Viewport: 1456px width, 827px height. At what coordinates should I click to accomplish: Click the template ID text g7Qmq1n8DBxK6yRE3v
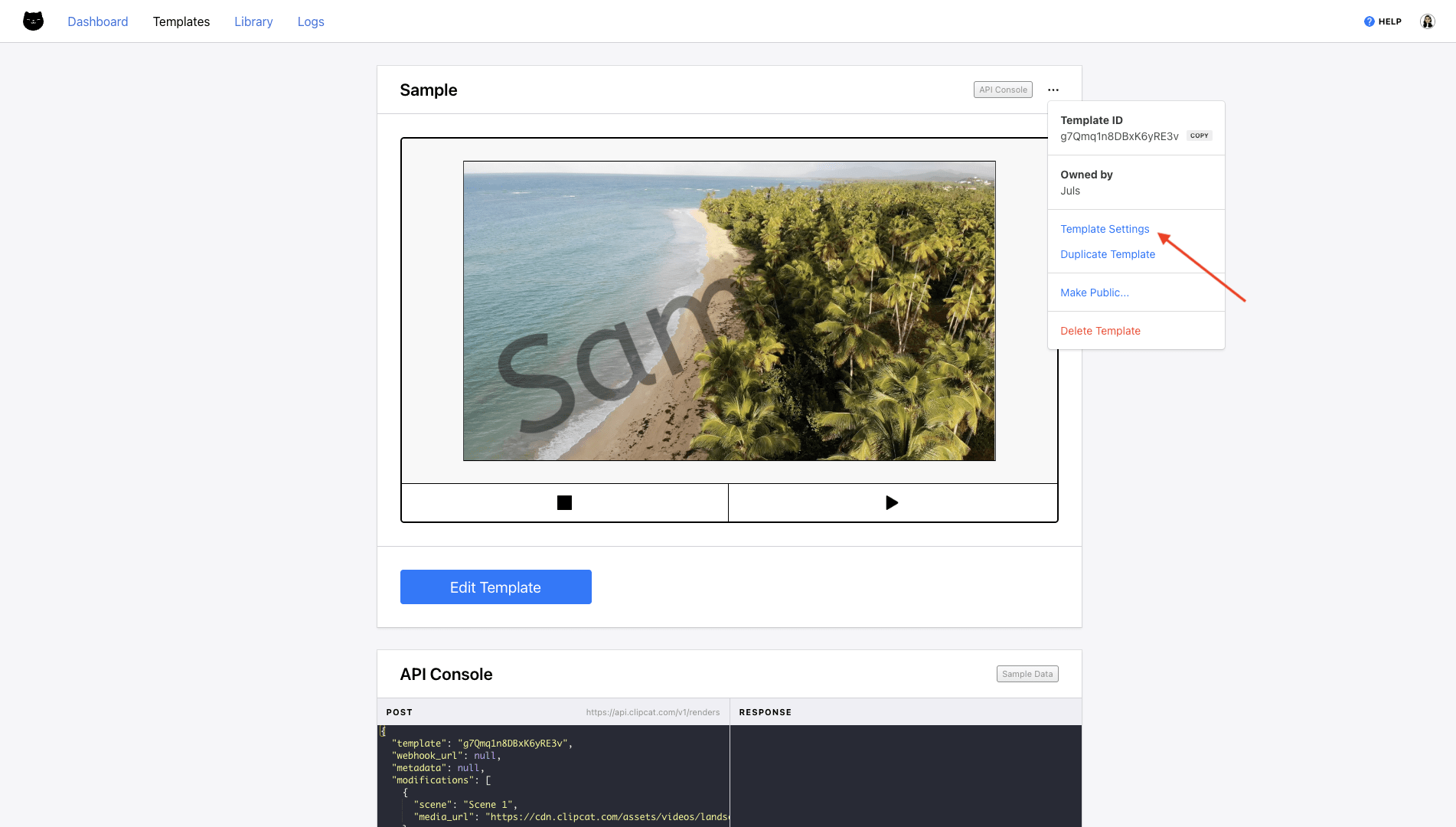click(x=1119, y=136)
